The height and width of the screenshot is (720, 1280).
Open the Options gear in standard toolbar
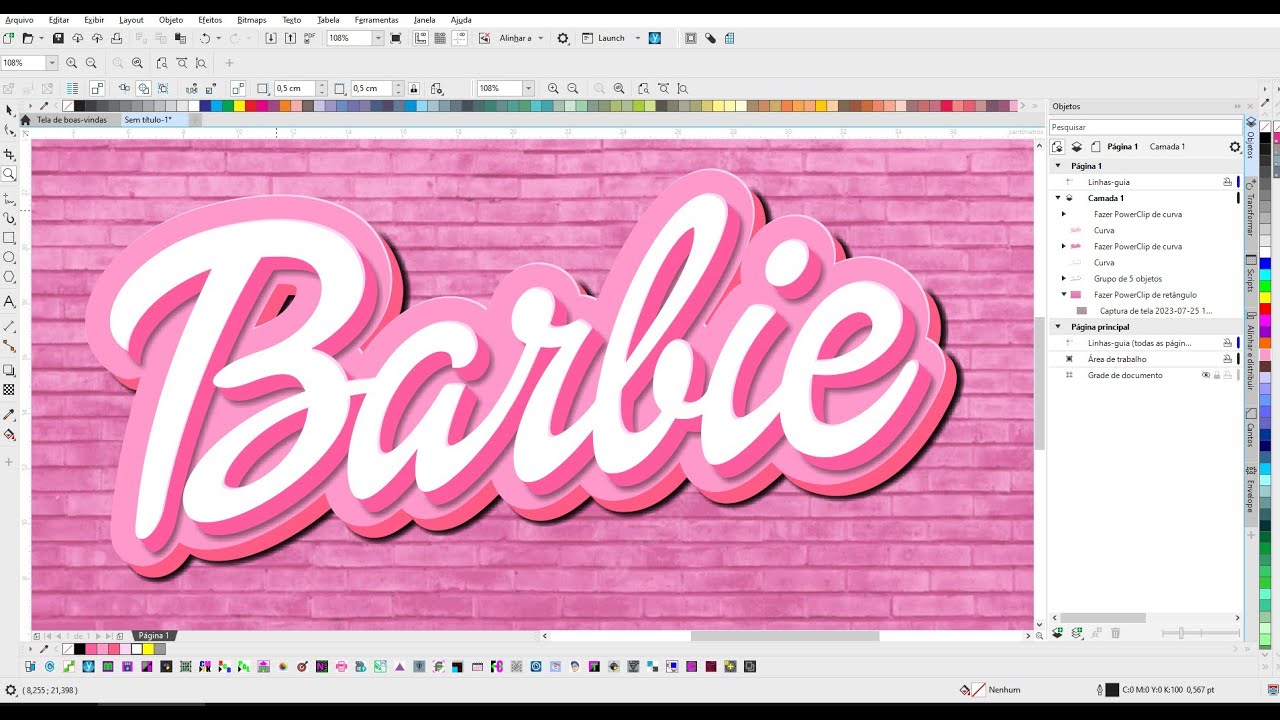click(563, 38)
